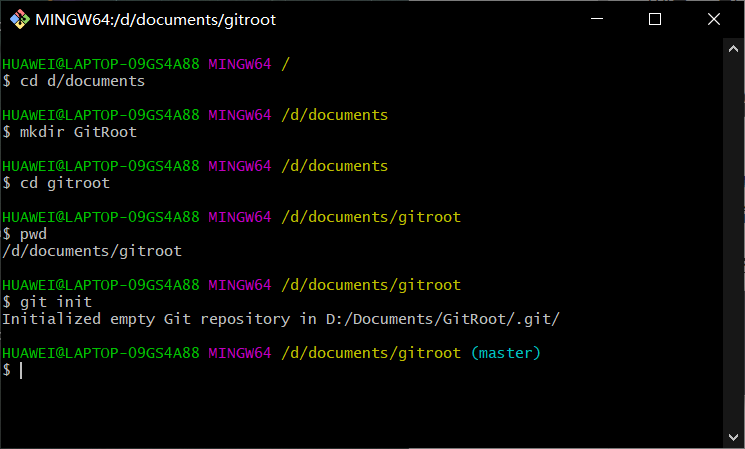Click the 'cd d/documents' command line

coord(74,81)
